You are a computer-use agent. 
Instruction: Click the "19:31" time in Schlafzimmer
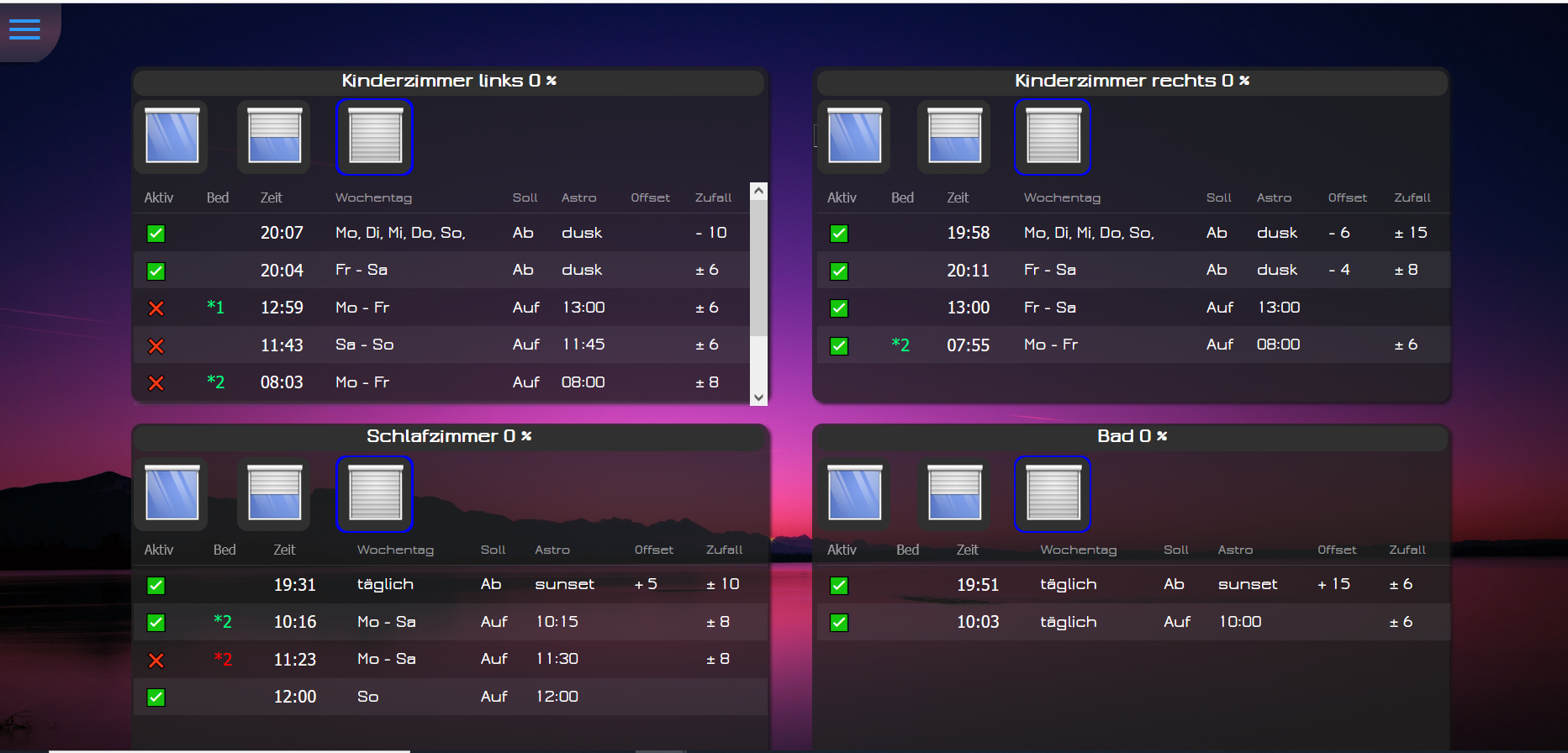click(295, 585)
